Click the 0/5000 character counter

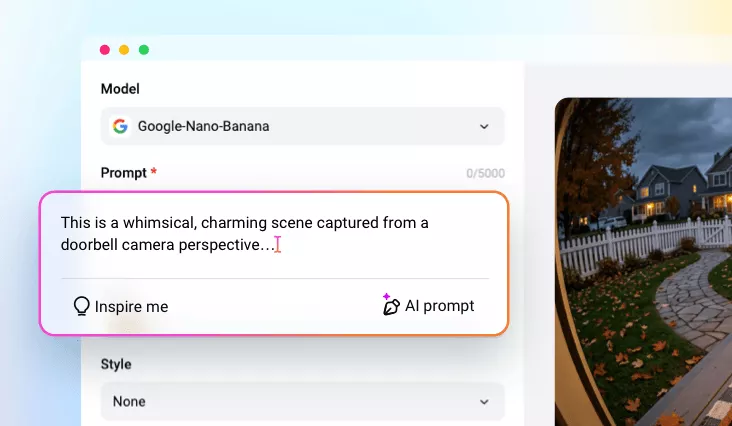click(x=486, y=174)
